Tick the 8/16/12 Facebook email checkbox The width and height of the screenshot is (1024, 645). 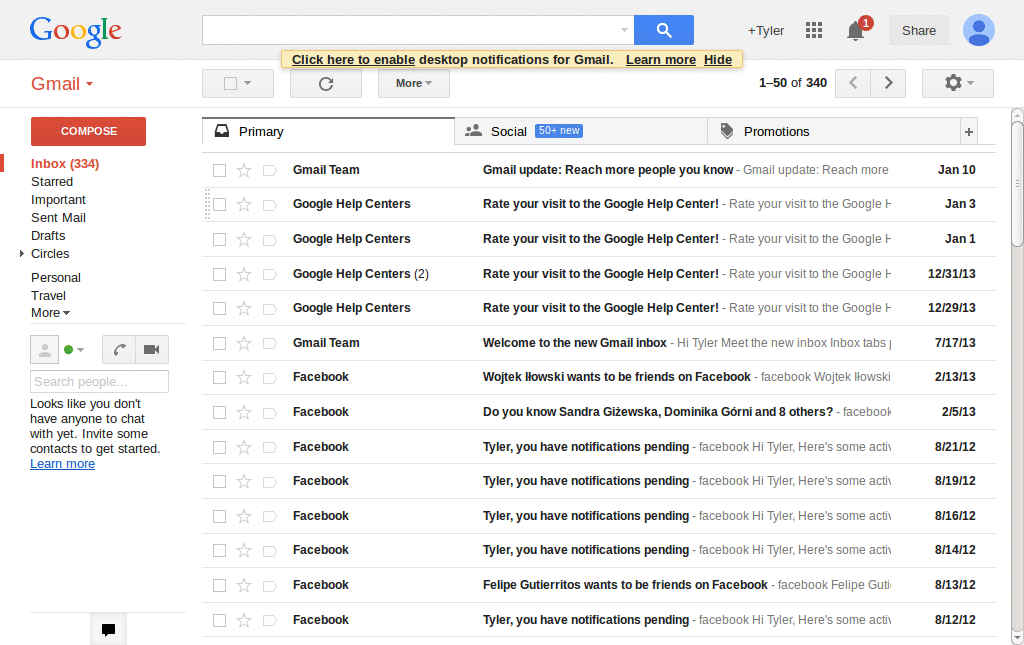coord(219,516)
